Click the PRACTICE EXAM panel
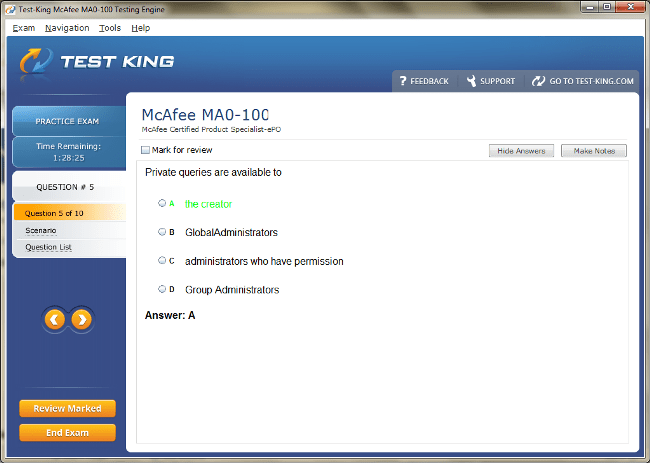650x463 pixels. point(69,121)
